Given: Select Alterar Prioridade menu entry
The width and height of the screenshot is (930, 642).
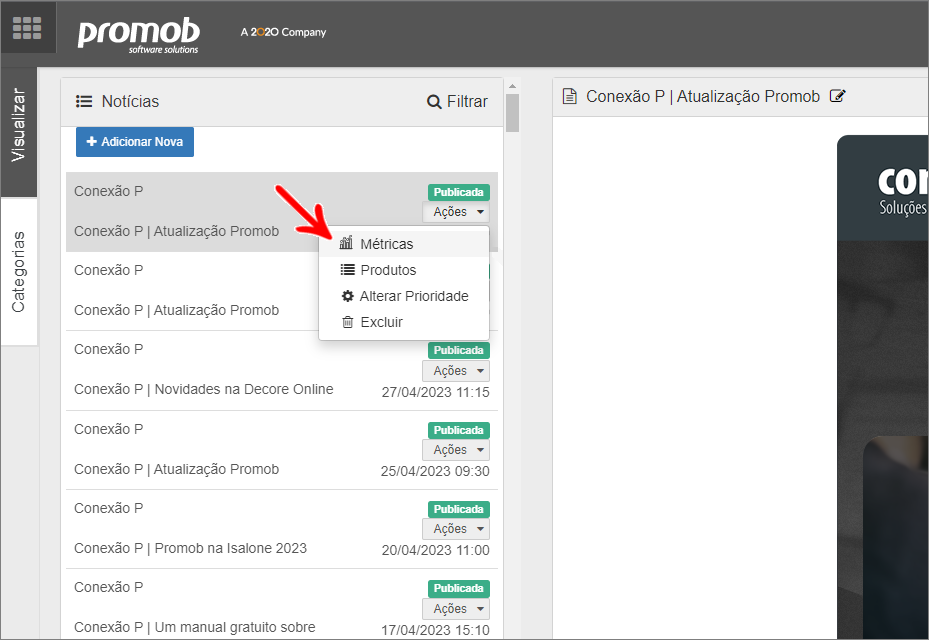Looking at the screenshot, I should 404,296.
